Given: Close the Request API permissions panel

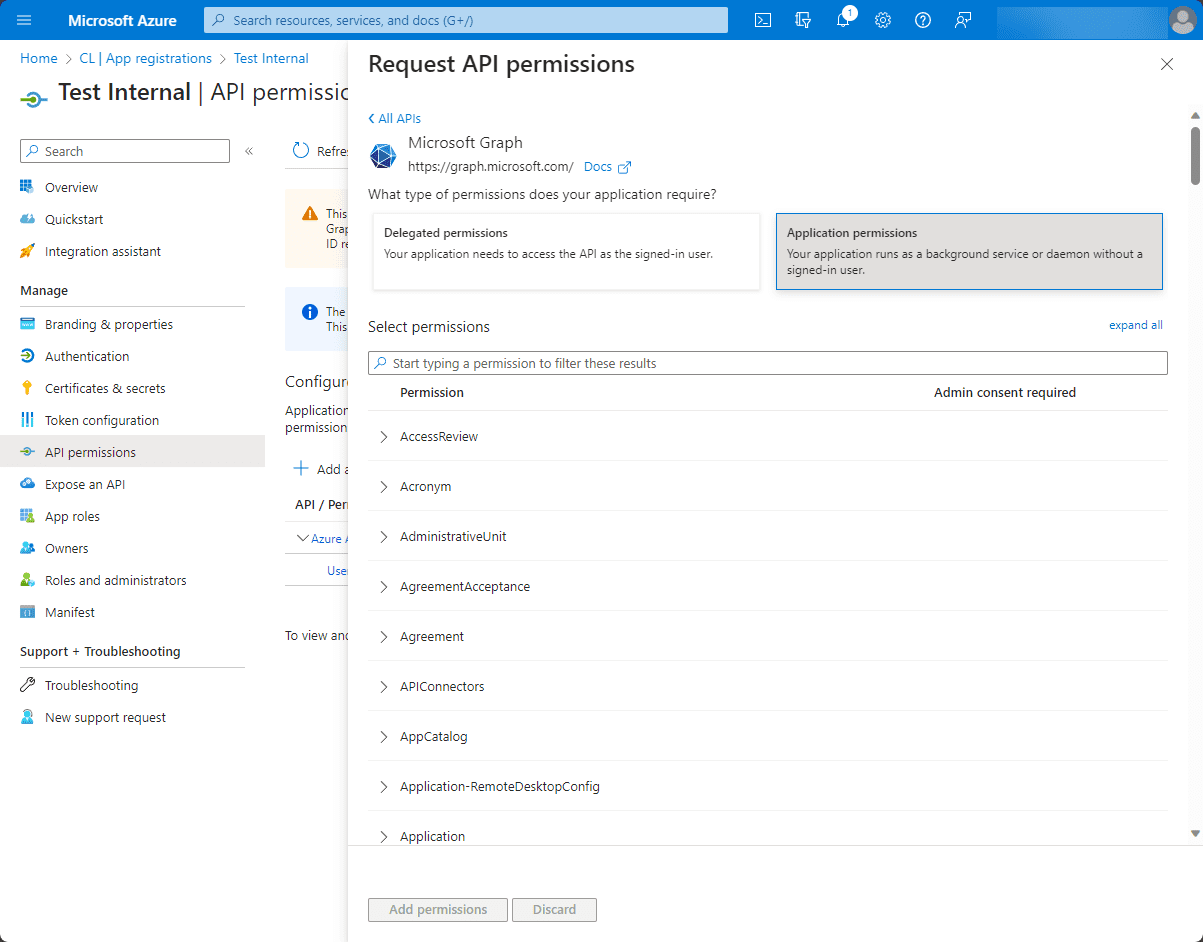Looking at the screenshot, I should [1166, 64].
